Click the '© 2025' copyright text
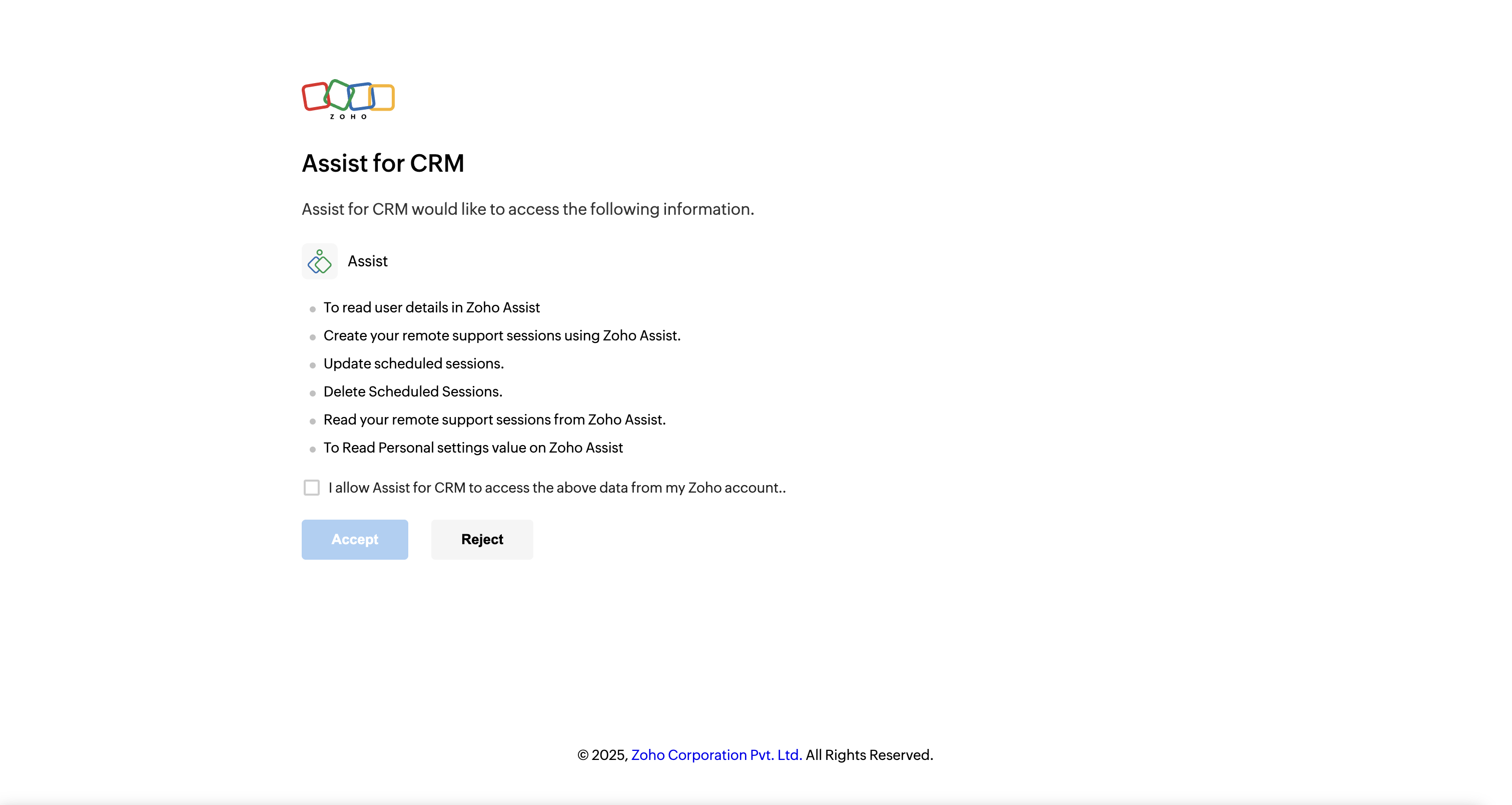The image size is (1512, 805). [x=603, y=755]
